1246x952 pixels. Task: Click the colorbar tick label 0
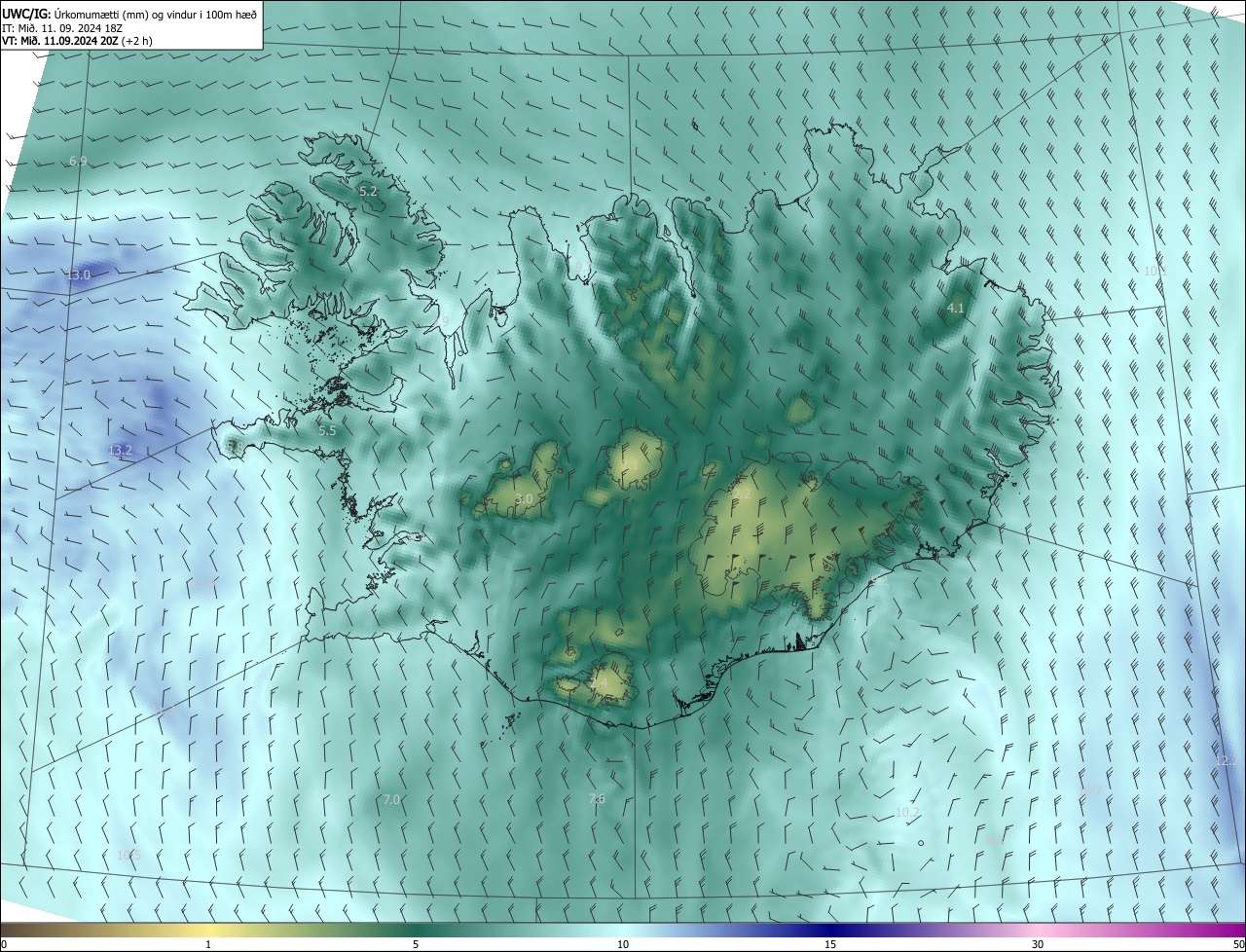pos(4,944)
